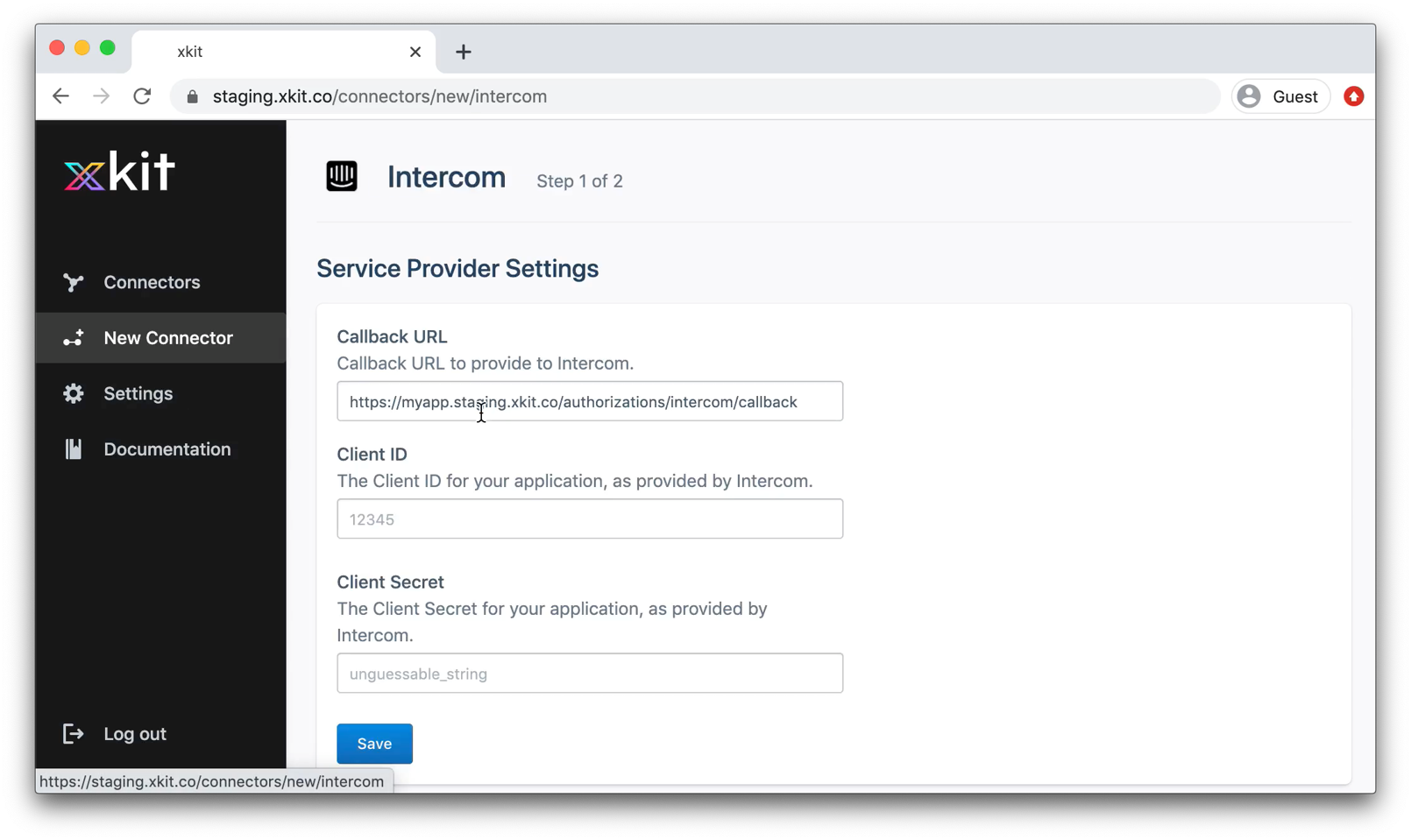Click the 'Client ID' label
The height and width of the screenshot is (840, 1411).
pyautogui.click(x=372, y=455)
